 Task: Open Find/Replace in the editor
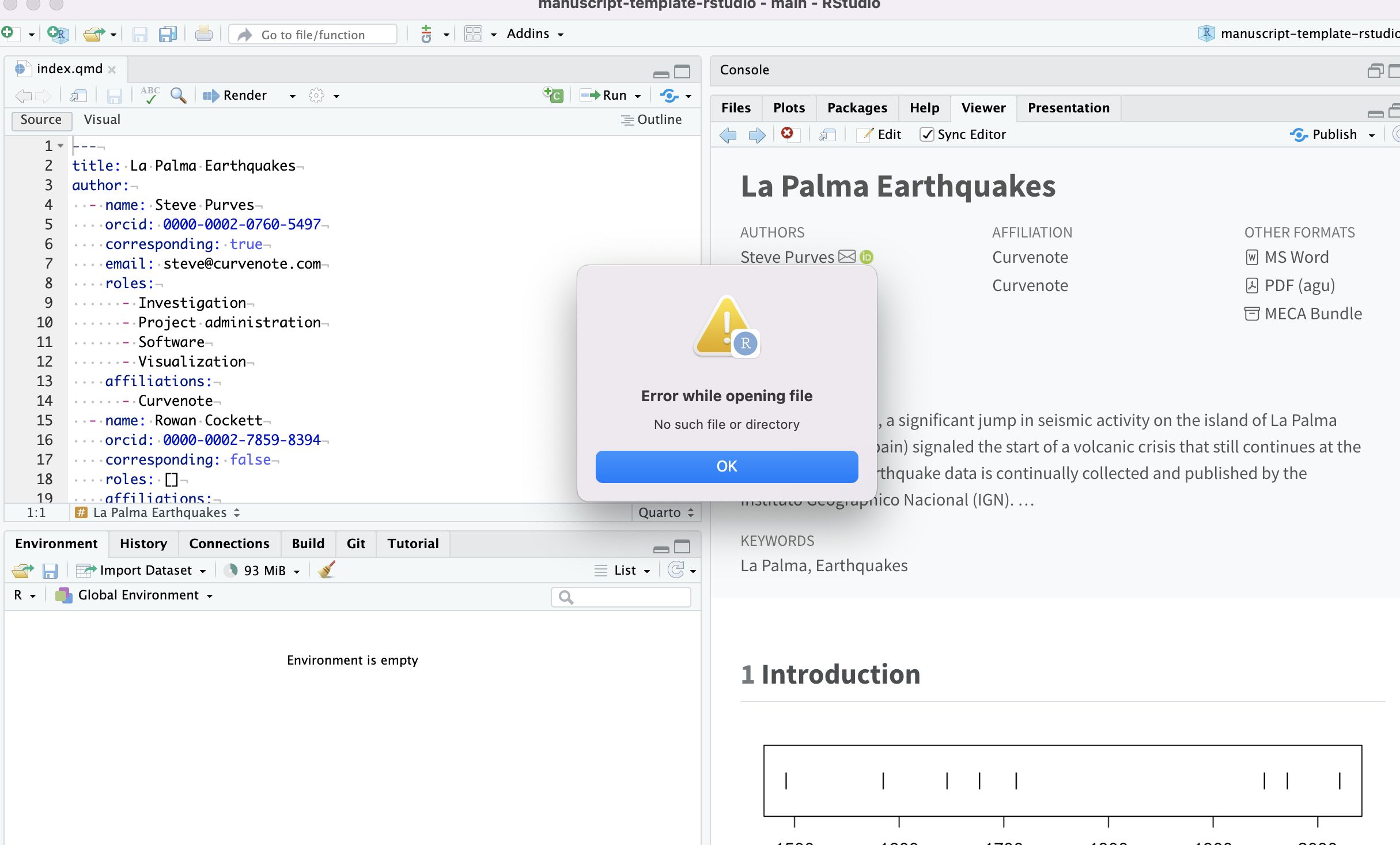tap(179, 96)
